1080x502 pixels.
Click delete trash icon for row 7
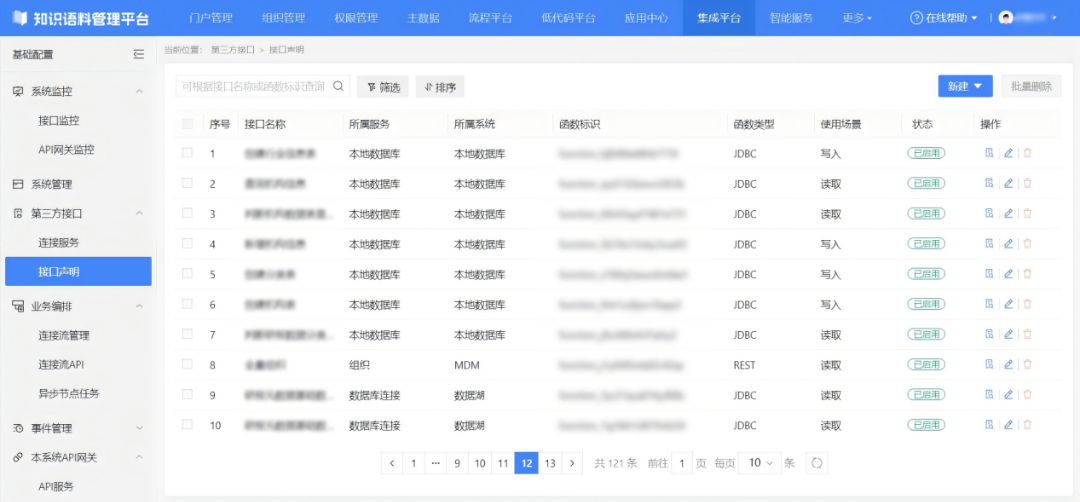1027,334
